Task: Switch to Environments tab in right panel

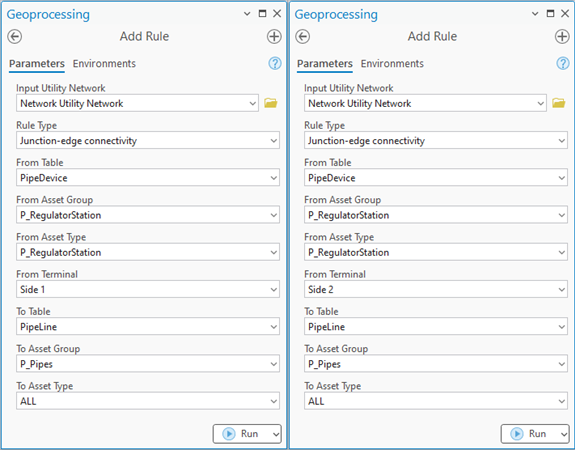Action: point(392,64)
